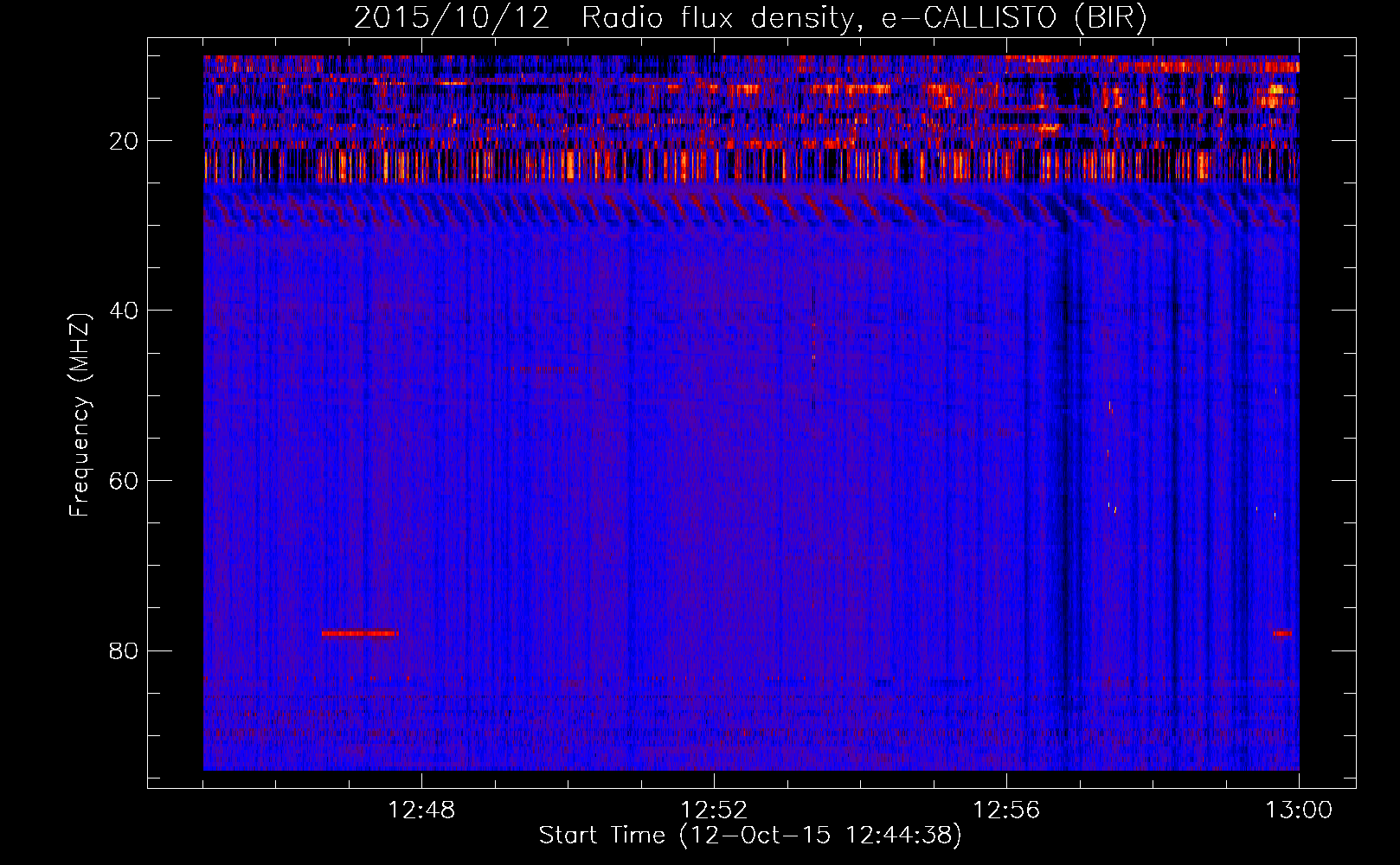Image resolution: width=1400 pixels, height=865 pixels.
Task: Click the plot title "2015/10/12 Radio flux density, e-CALLISTO (BIR)"
Action: (750, 18)
